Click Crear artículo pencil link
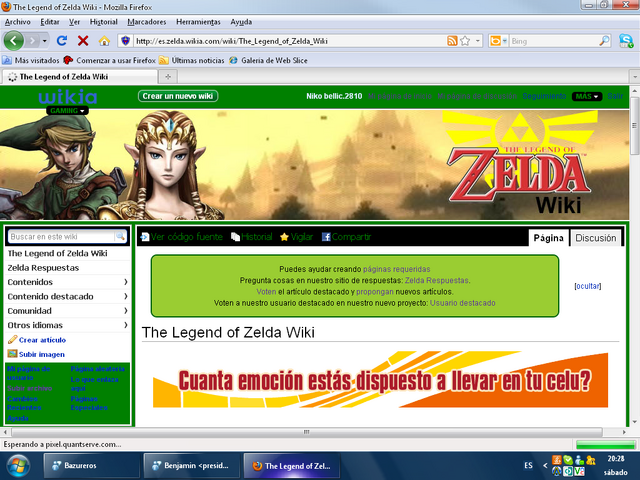Screen dimensions: 640x480 [x=37, y=340]
